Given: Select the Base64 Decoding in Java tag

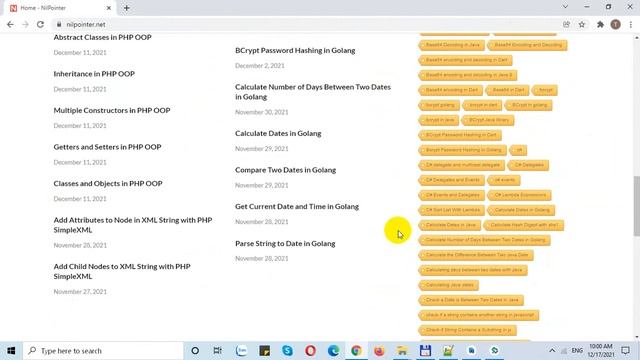Looking at the screenshot, I should pos(452,45).
